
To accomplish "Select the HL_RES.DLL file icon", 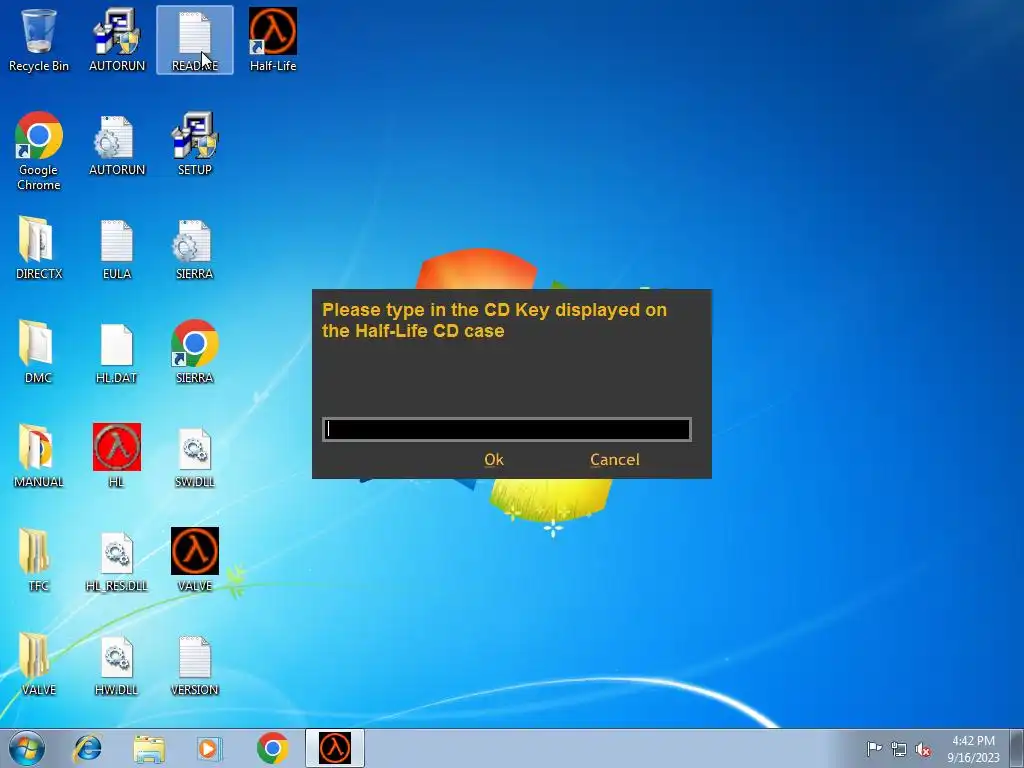I will 117,560.
